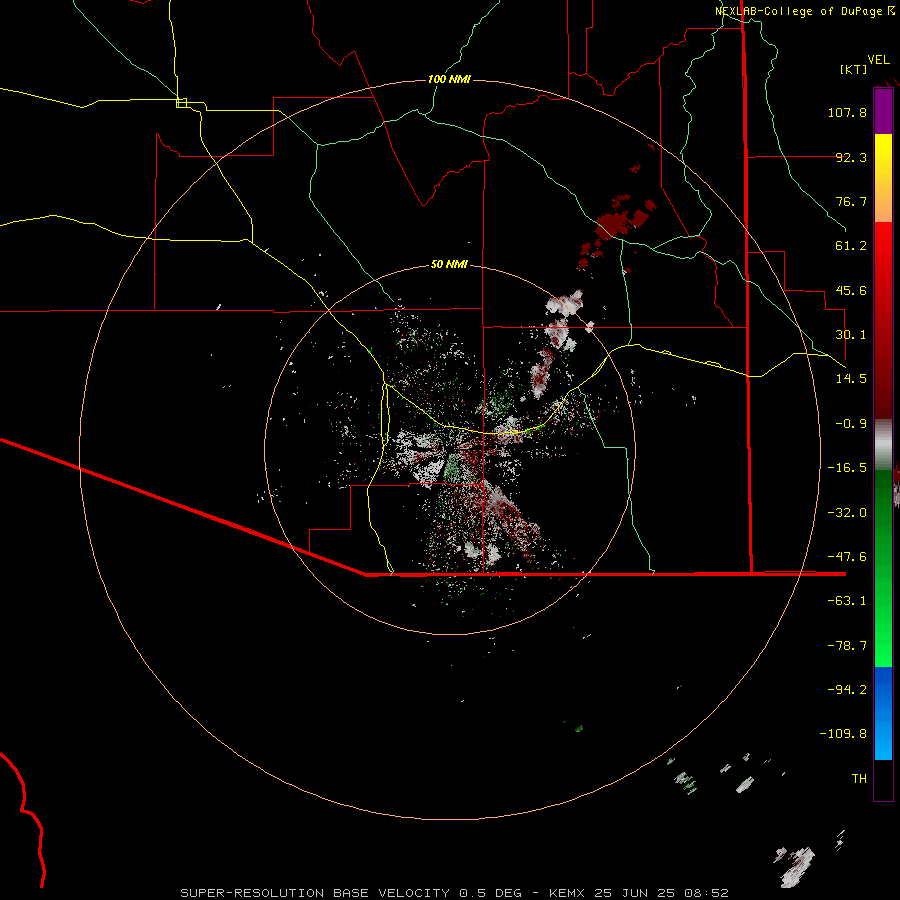900x900 pixels.
Task: Click the [KT] units label
Action: tap(854, 69)
